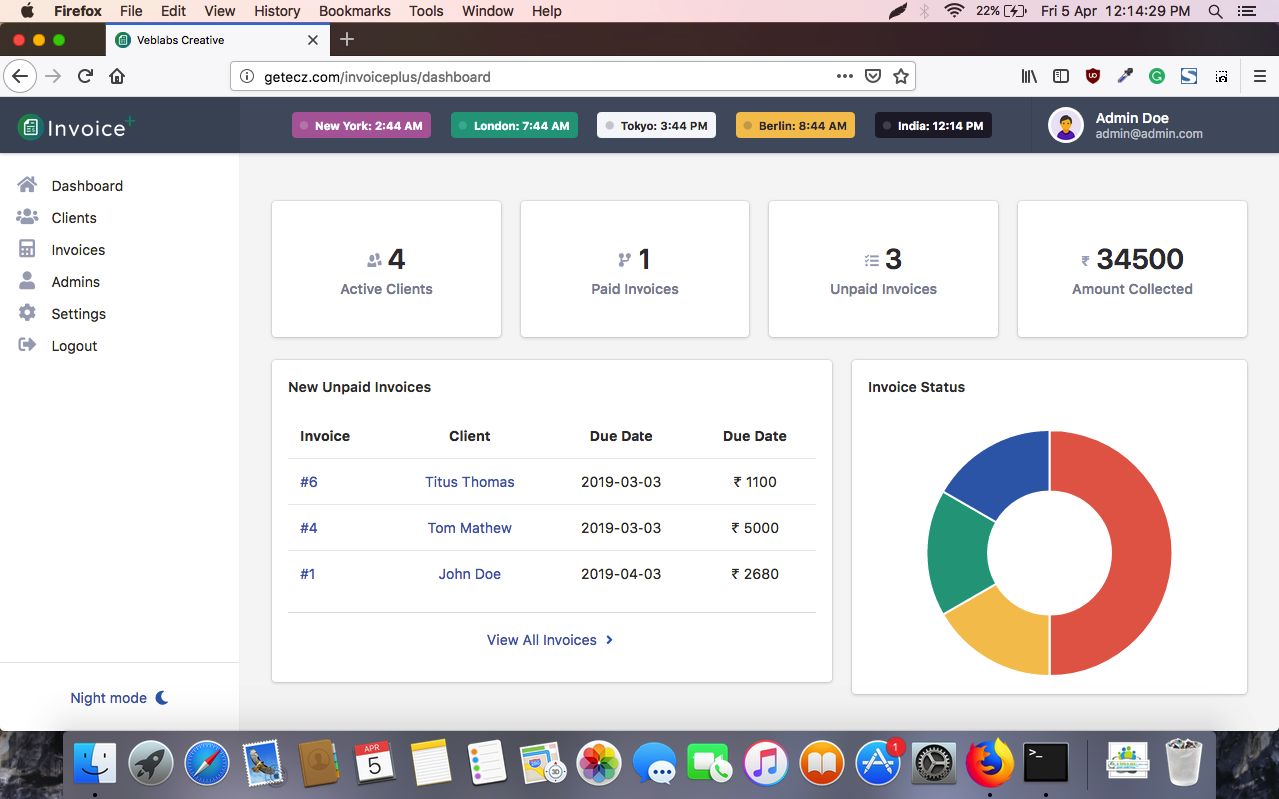Toggle Firefox reader sidebar view icon
The height and width of the screenshot is (799, 1279).
click(x=1061, y=76)
